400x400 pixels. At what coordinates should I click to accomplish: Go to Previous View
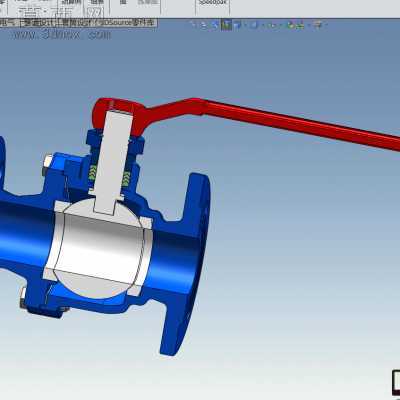point(215,25)
